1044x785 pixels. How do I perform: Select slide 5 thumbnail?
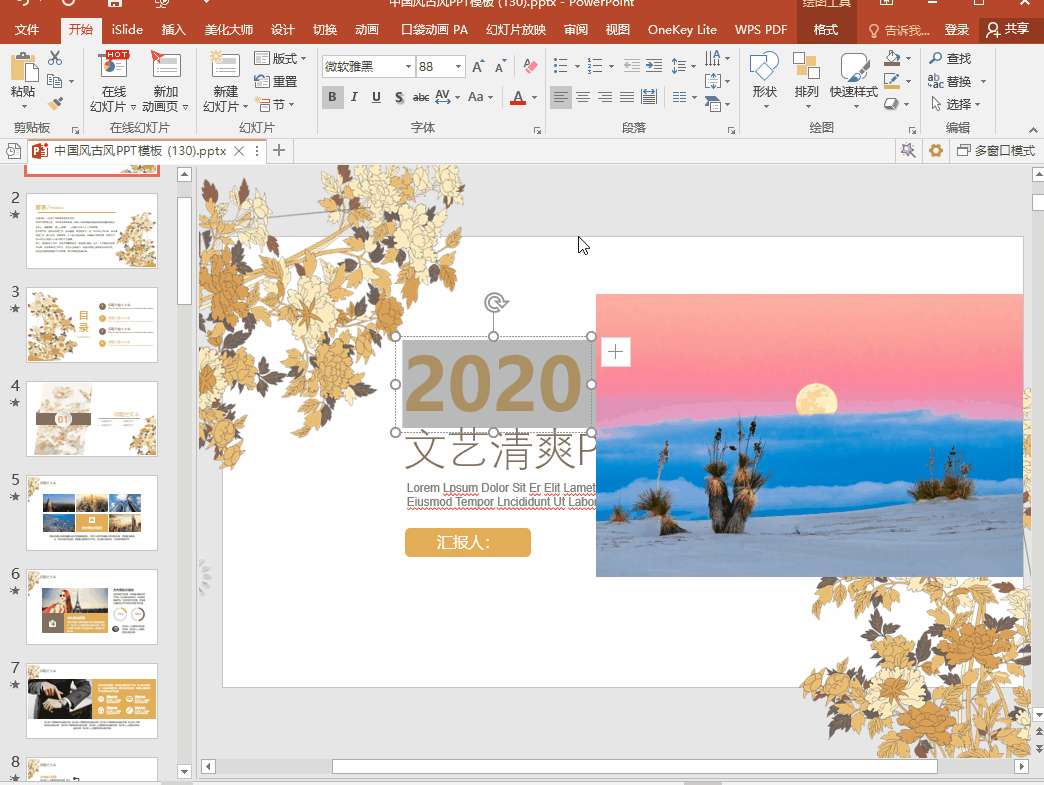click(92, 513)
